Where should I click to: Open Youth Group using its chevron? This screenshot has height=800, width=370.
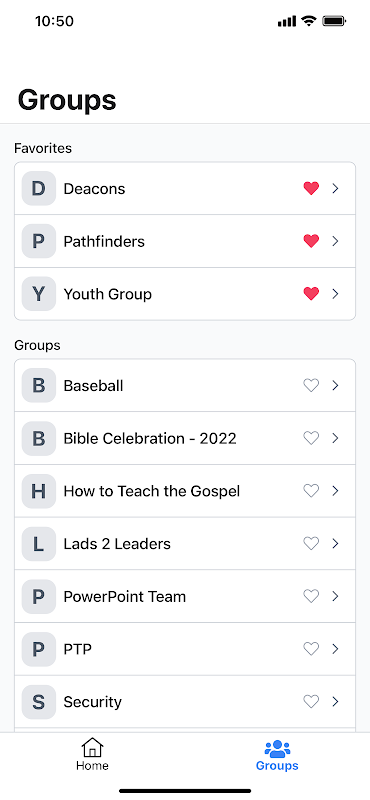335,294
